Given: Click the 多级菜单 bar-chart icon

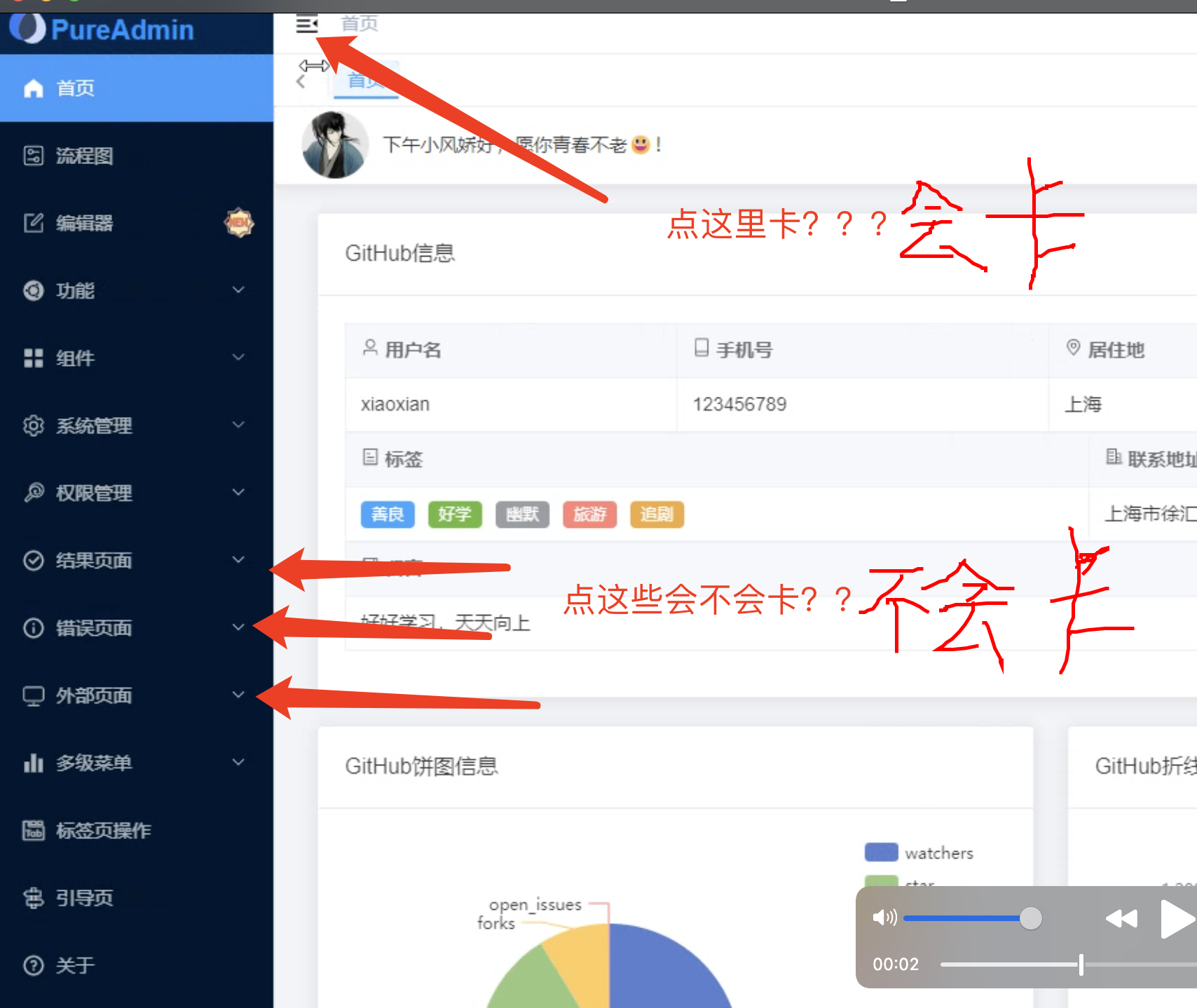Looking at the screenshot, I should (x=33, y=763).
